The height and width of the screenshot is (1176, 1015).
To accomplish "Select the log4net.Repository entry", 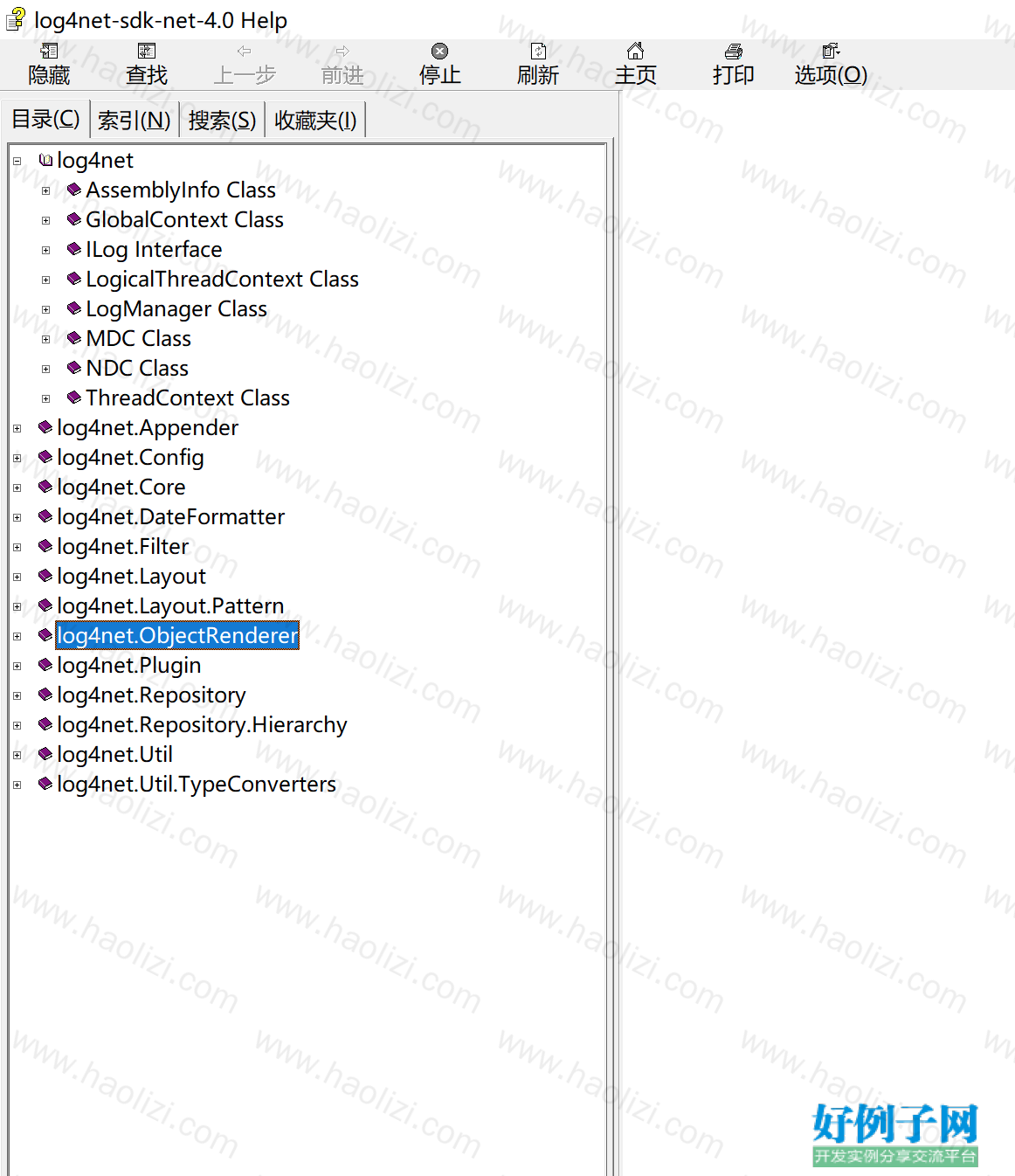I will (151, 695).
